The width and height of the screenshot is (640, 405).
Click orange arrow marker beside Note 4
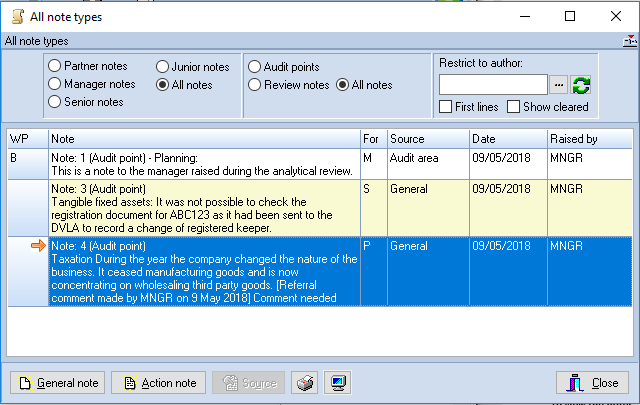pyautogui.click(x=38, y=246)
